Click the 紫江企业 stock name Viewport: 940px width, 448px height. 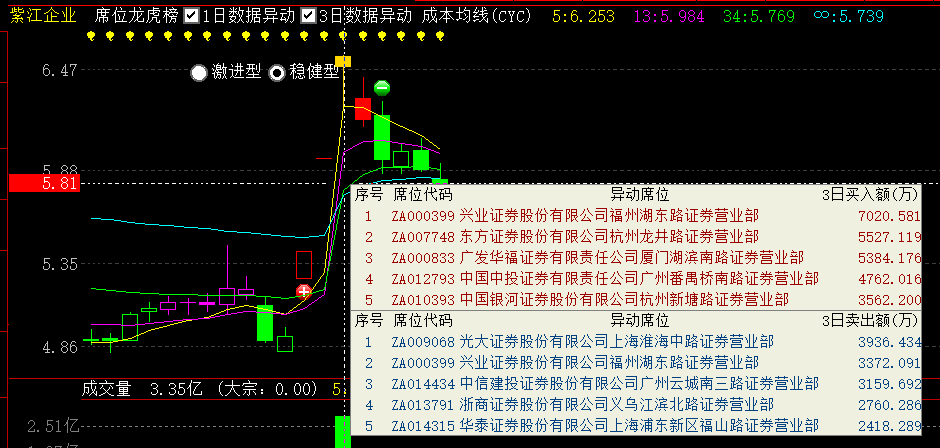[41, 16]
